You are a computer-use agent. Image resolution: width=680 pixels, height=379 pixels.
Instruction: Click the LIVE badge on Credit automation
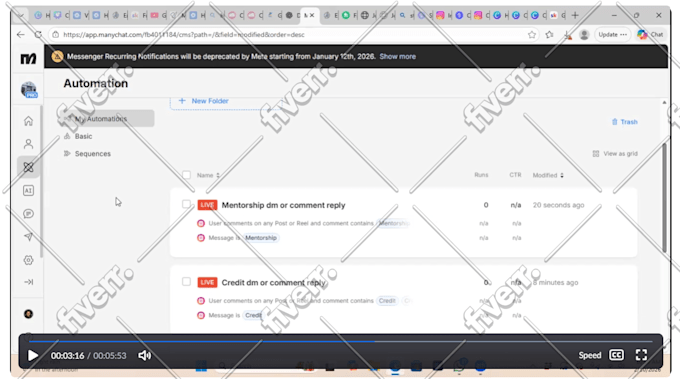207,282
